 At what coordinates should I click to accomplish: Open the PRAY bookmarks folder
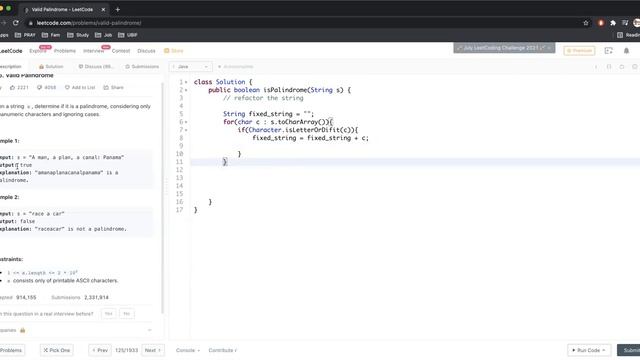coord(25,35)
